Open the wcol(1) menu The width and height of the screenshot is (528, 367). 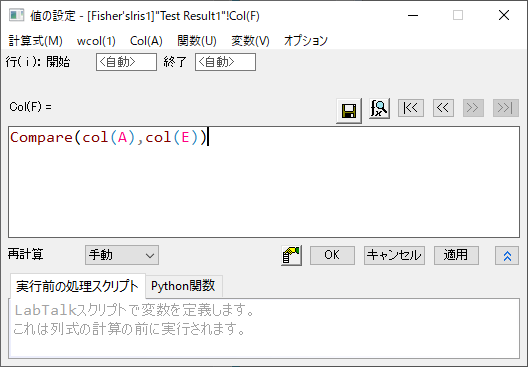pyautogui.click(x=96, y=41)
